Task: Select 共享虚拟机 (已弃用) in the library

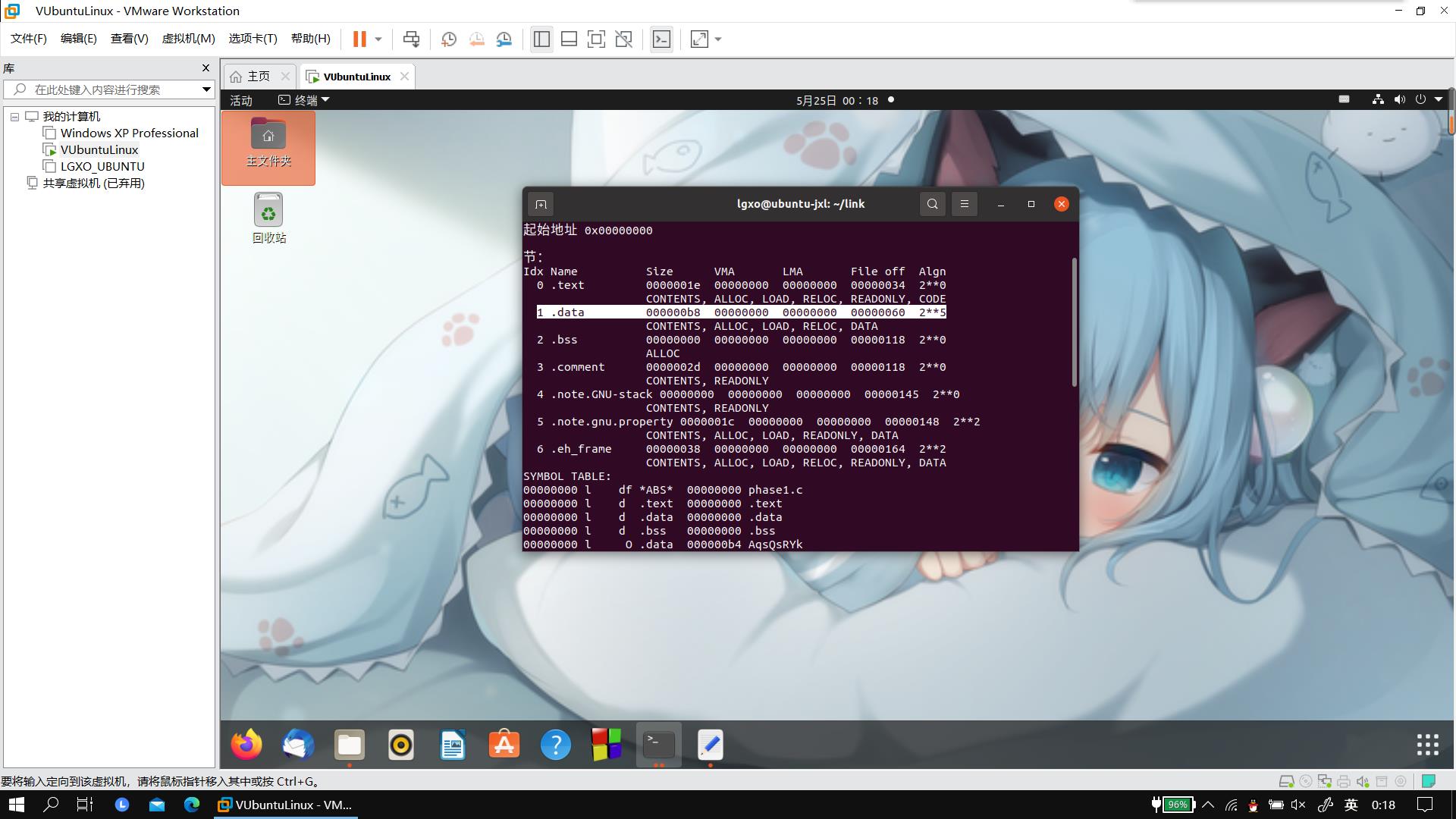Action: [x=93, y=184]
